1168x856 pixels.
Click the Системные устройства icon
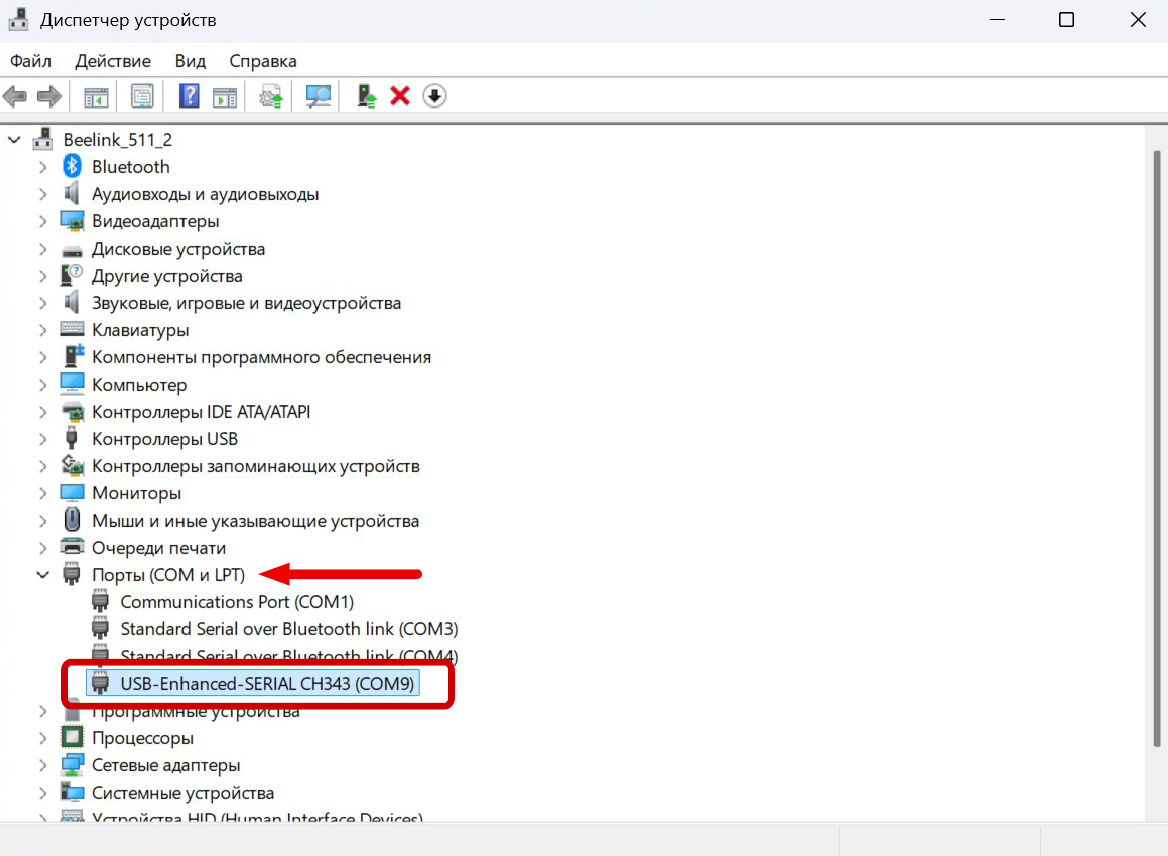[x=72, y=791]
